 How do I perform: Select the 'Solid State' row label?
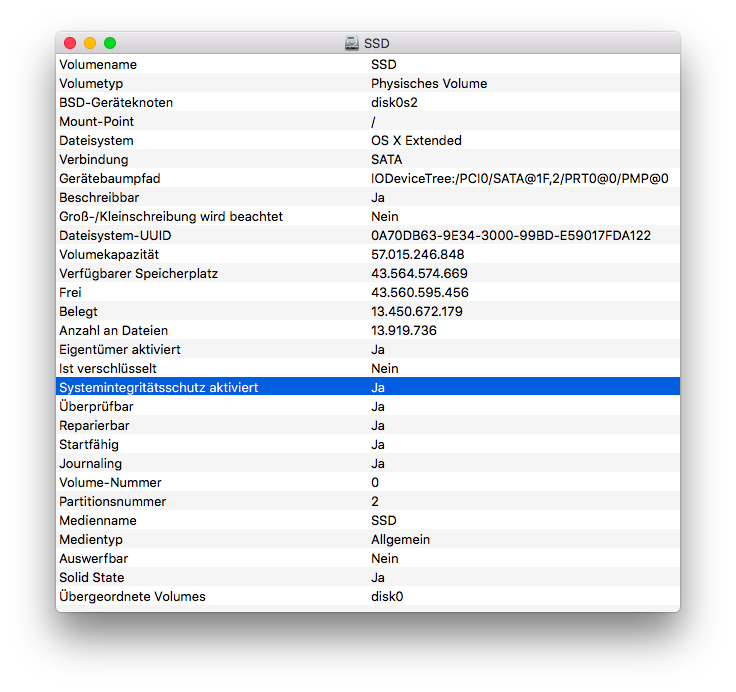pyautogui.click(x=92, y=578)
